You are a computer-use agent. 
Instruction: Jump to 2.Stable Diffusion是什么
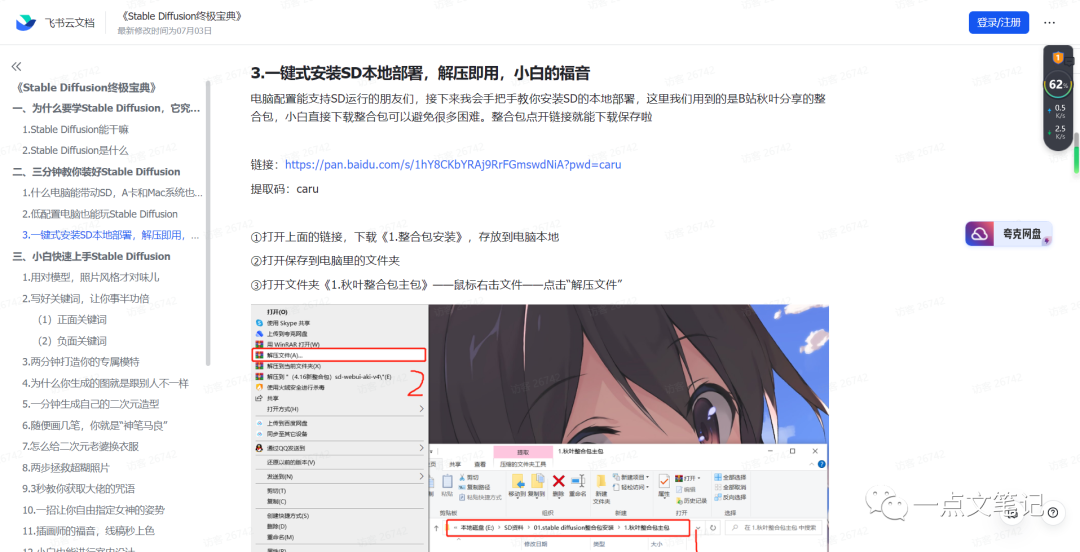pyautogui.click(x=75, y=150)
